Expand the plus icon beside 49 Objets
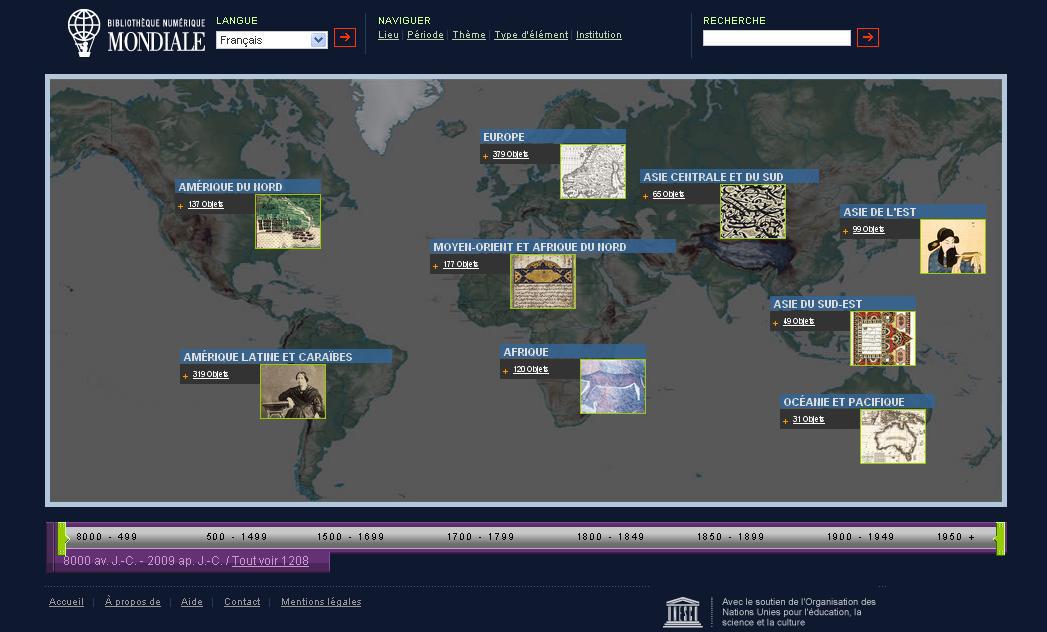This screenshot has height=632, width=1047. 775,323
